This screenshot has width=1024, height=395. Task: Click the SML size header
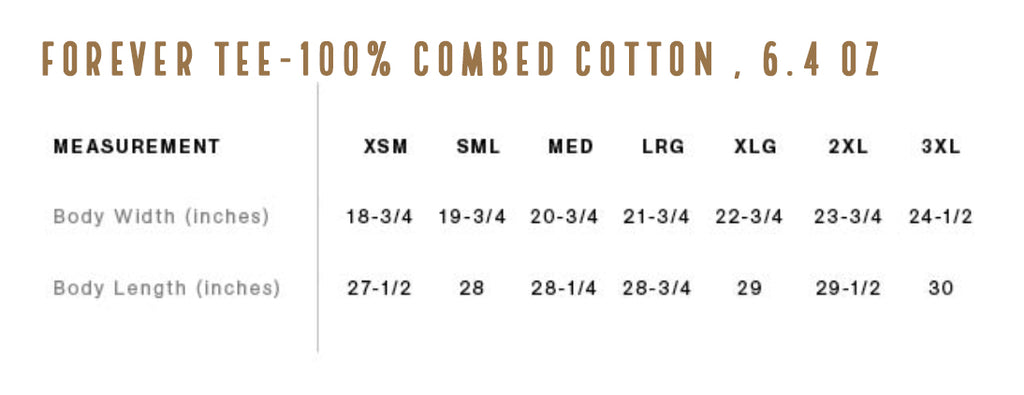pyautogui.click(x=478, y=147)
